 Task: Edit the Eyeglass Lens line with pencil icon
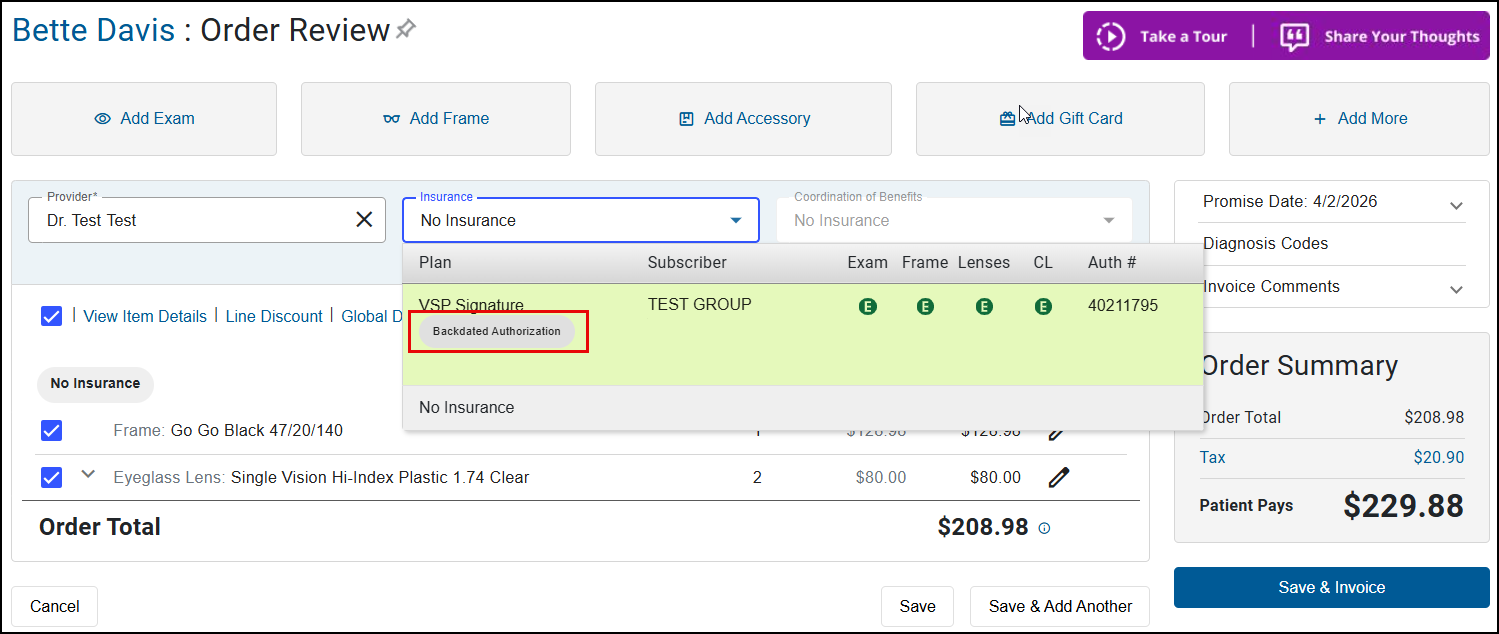[1058, 478]
